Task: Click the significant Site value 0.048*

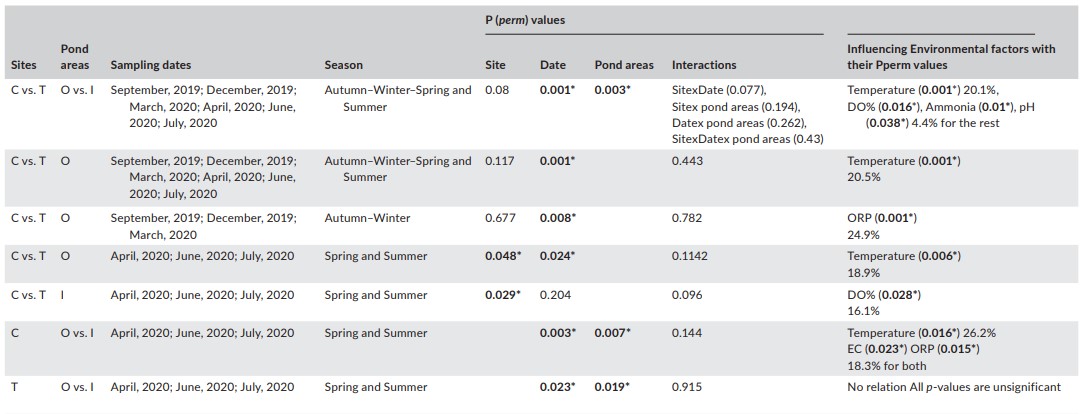Action: point(502,256)
